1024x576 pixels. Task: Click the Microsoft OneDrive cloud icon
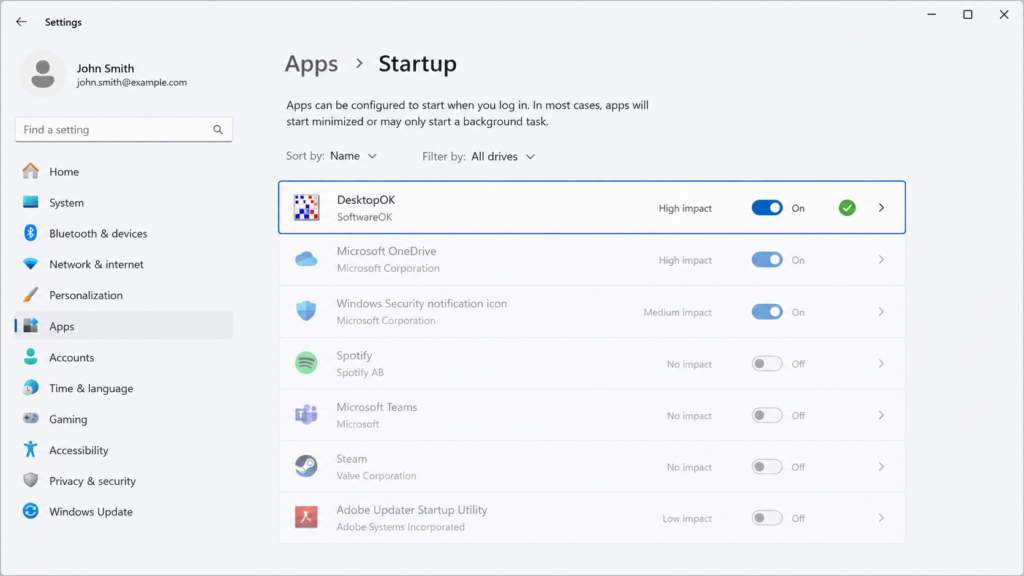[x=306, y=259]
